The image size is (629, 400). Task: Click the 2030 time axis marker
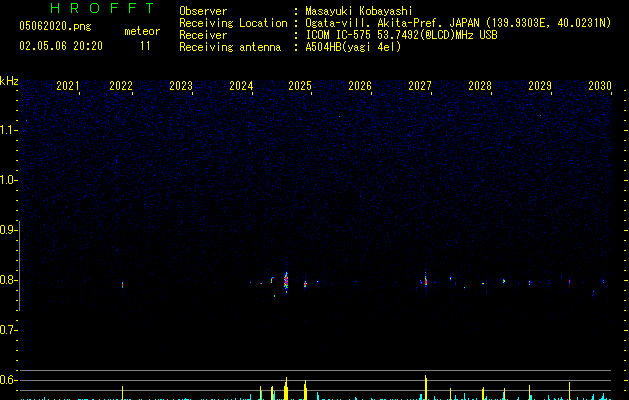pyautogui.click(x=600, y=86)
